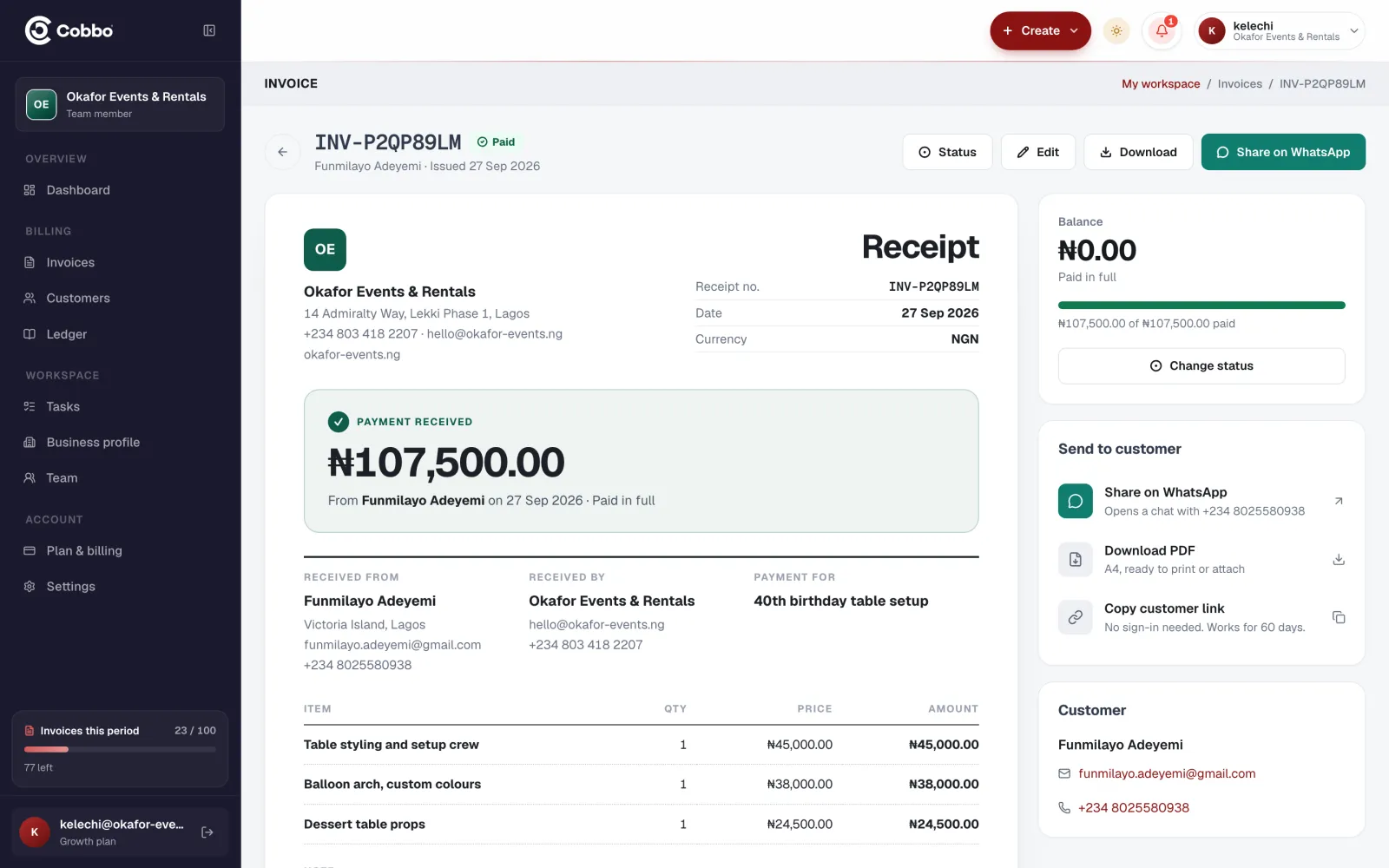Toggle light theme with the sun icon

tap(1116, 31)
